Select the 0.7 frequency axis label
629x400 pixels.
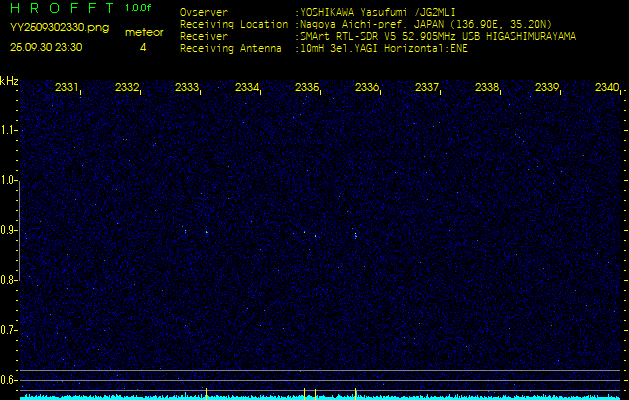pyautogui.click(x=9, y=330)
